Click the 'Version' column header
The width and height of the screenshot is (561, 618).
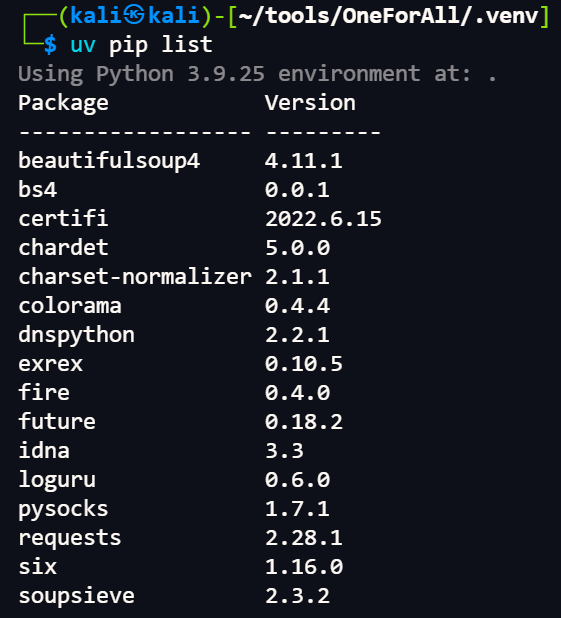pyautogui.click(x=310, y=103)
